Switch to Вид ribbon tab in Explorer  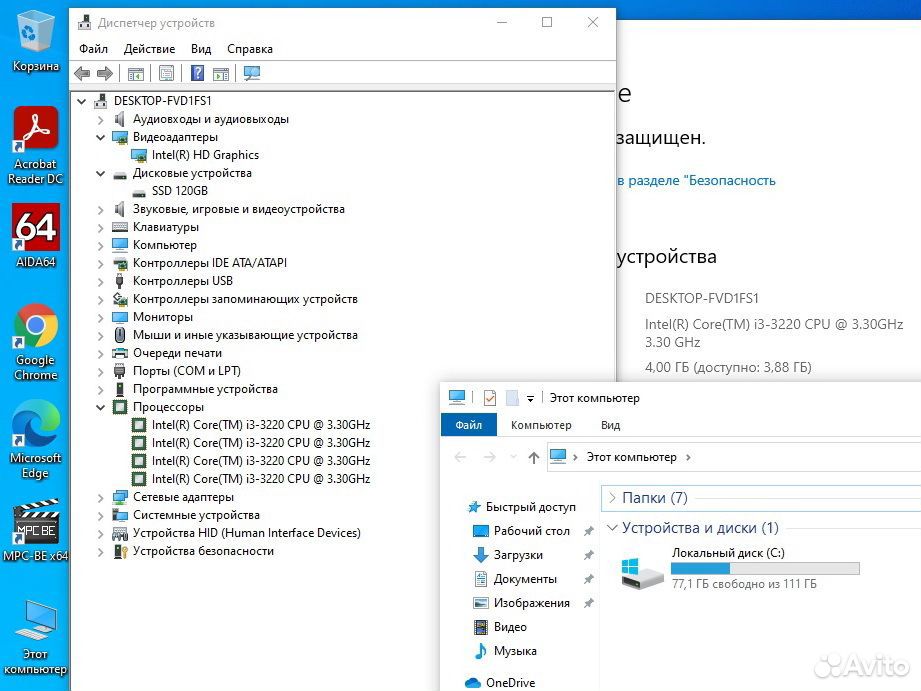[x=610, y=425]
